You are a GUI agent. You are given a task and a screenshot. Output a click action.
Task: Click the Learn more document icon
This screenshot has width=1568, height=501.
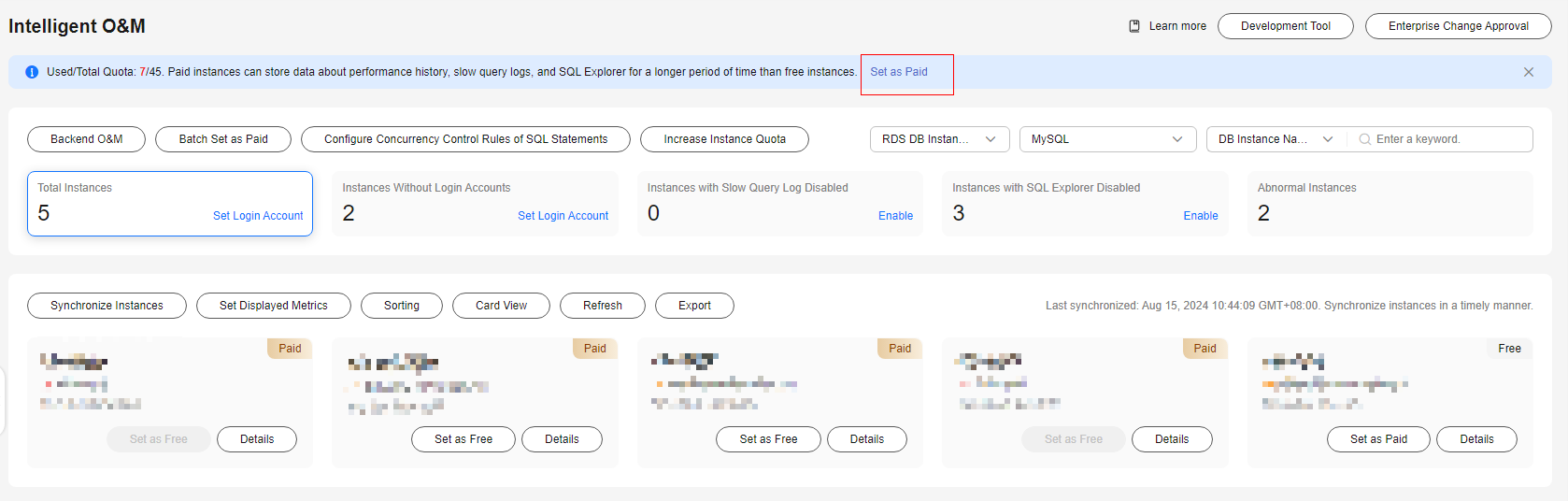tap(1134, 26)
